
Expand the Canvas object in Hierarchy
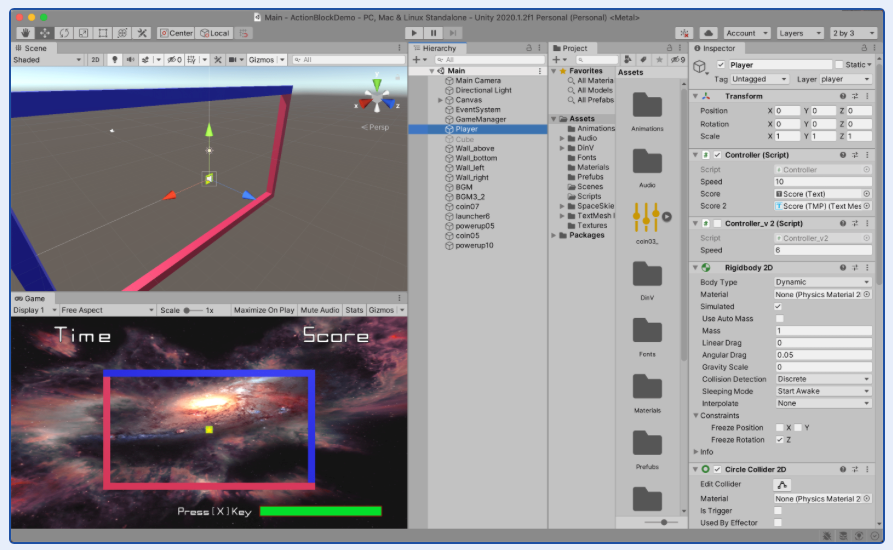pos(440,100)
